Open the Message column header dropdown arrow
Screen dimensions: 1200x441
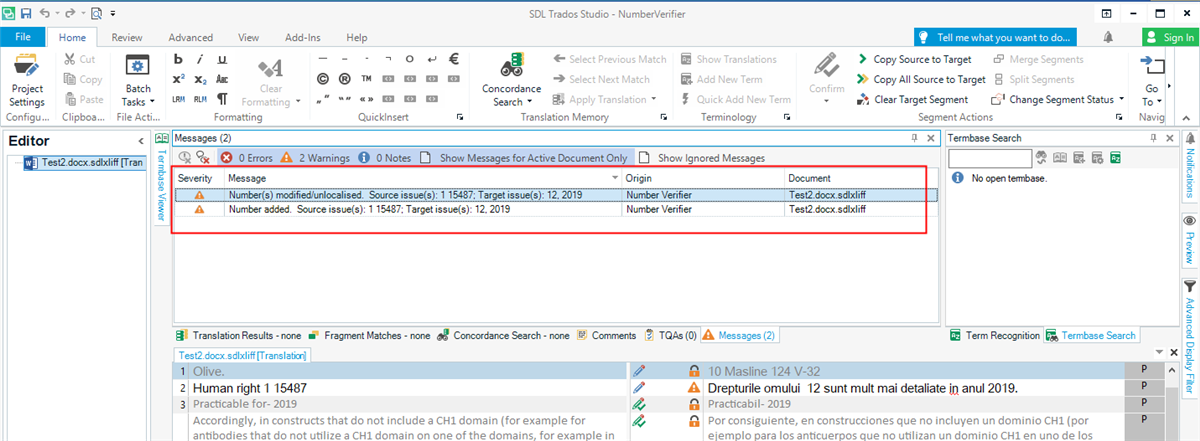(x=615, y=178)
